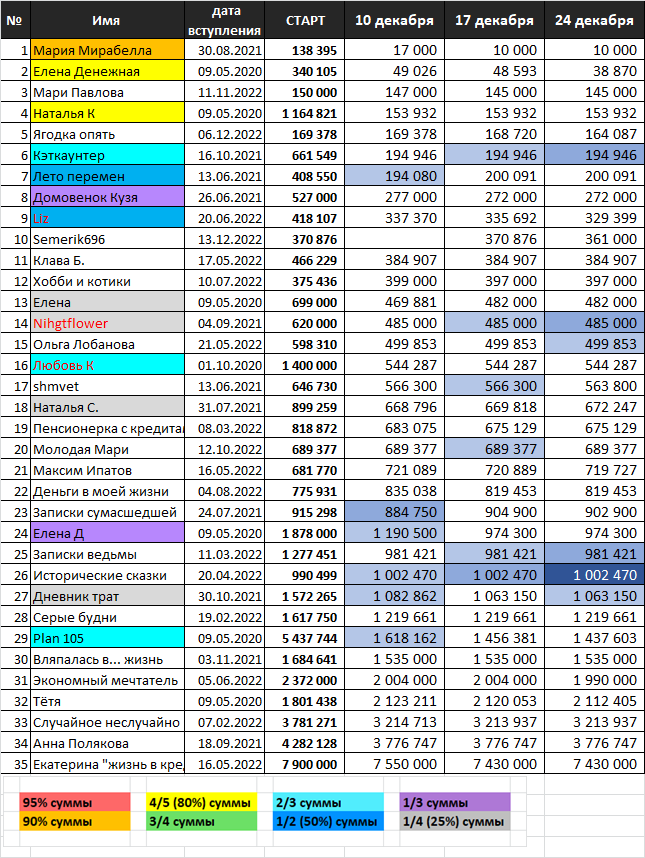Click the cell 'Nihgtflower'
The image size is (645, 858).
107,323
